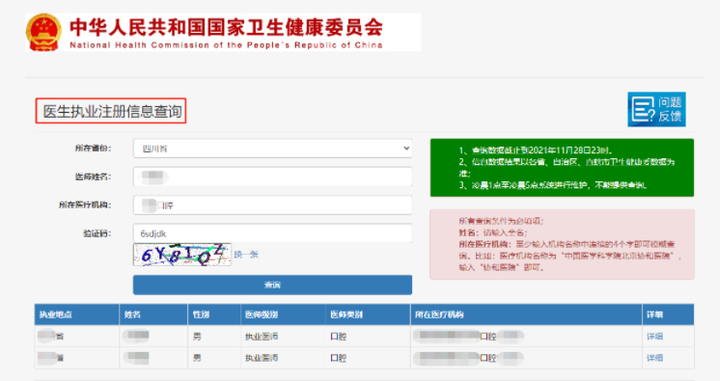This screenshot has height=381, width=720.
Task: Click the 验证码 captcha text field
Action: 272,234
